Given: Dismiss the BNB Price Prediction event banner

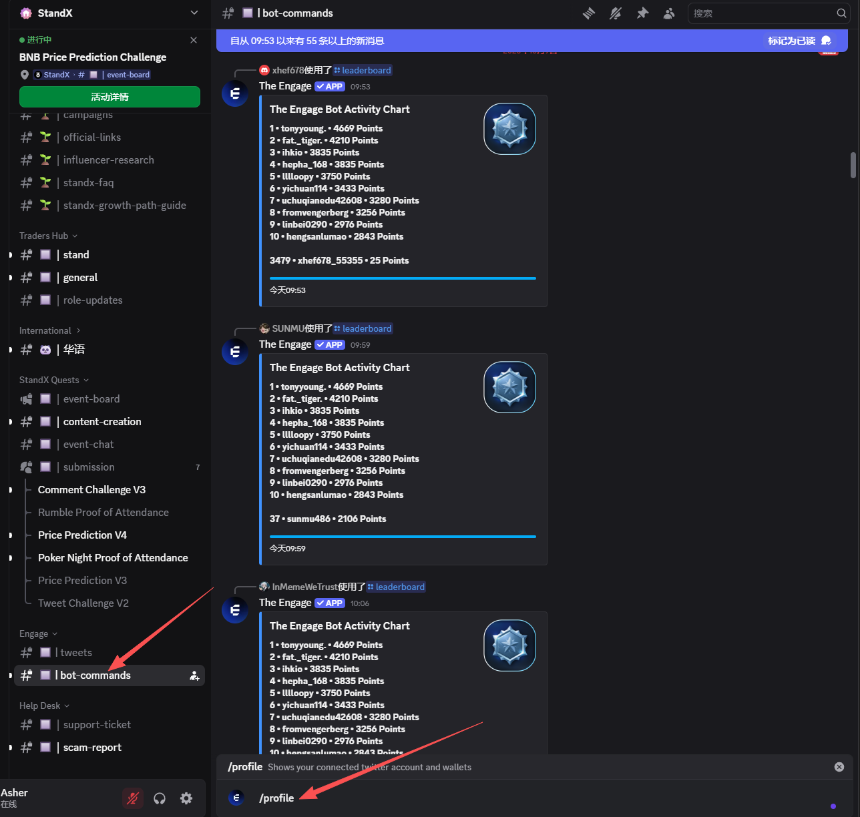Looking at the screenshot, I should tap(194, 40).
